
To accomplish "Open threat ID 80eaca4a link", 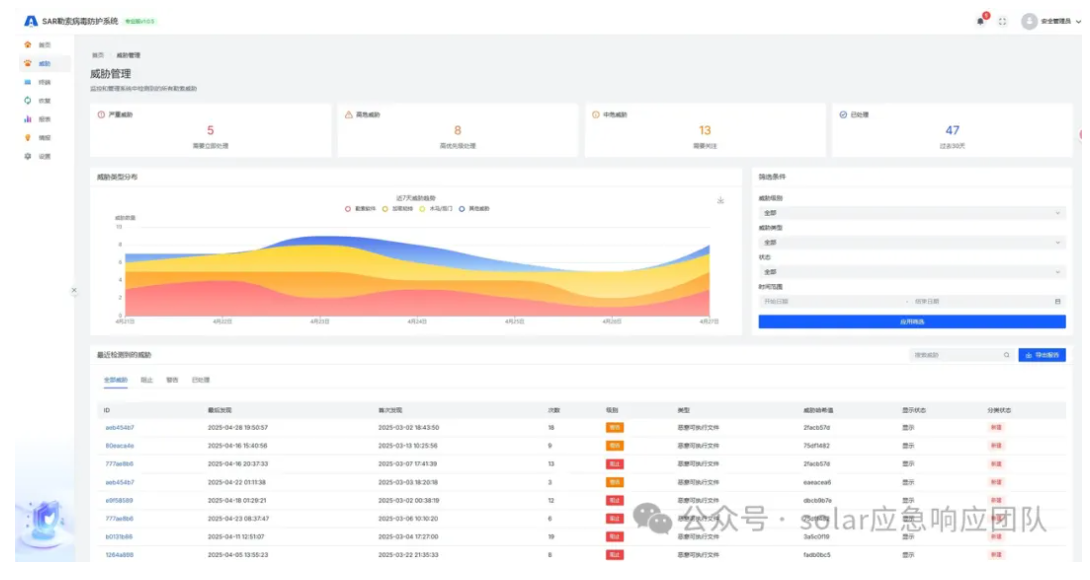I will [x=119, y=446].
